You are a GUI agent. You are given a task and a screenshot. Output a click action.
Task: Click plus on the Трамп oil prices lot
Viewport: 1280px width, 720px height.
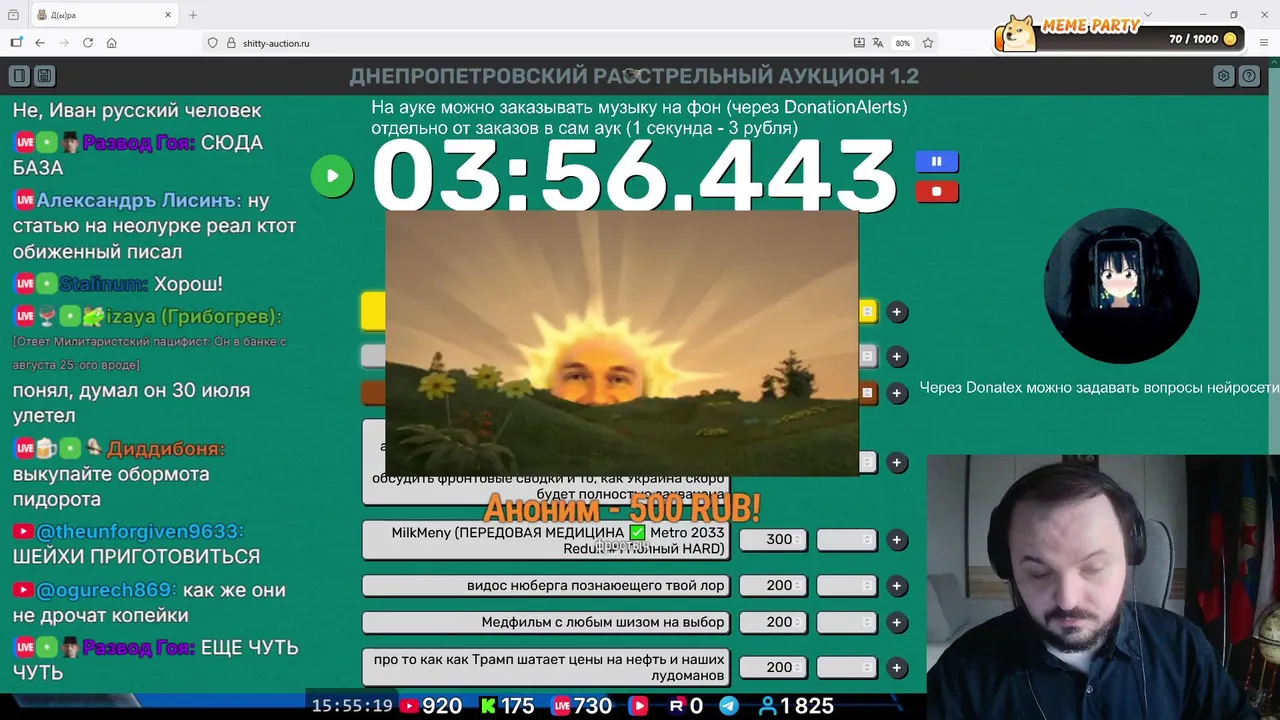(x=897, y=667)
